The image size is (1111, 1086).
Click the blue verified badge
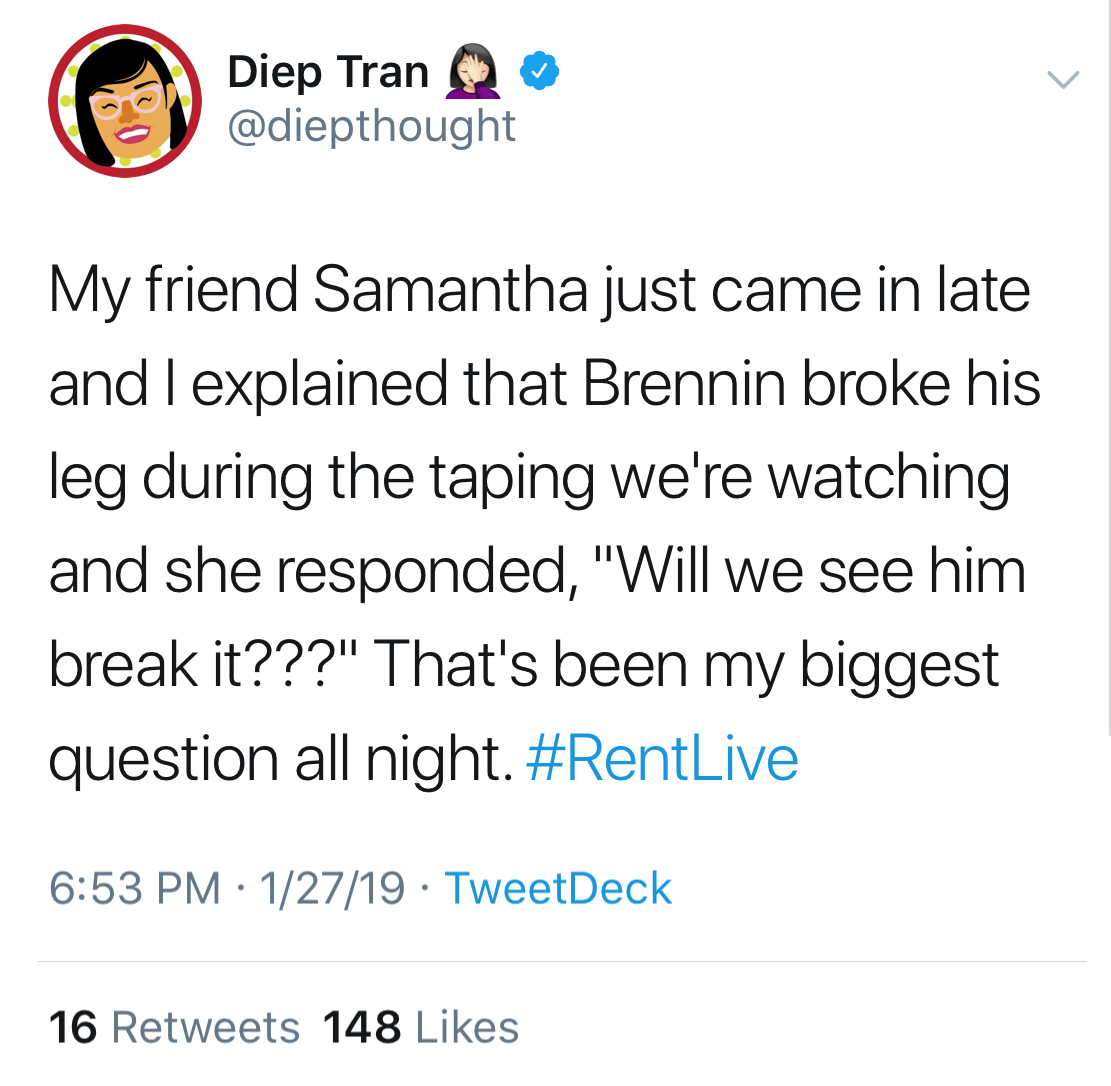click(540, 72)
